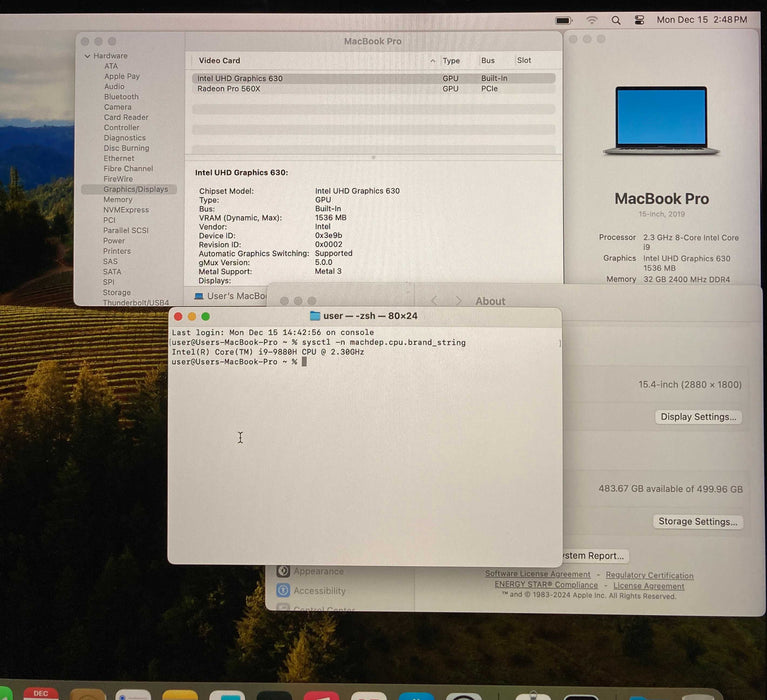Select NVMExpress in the Hardware list

126,210
